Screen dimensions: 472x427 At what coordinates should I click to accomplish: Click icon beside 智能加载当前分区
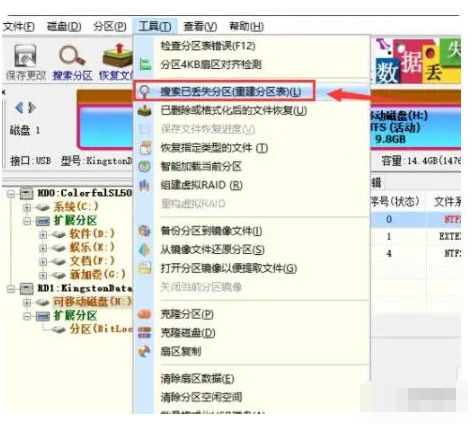coord(145,166)
